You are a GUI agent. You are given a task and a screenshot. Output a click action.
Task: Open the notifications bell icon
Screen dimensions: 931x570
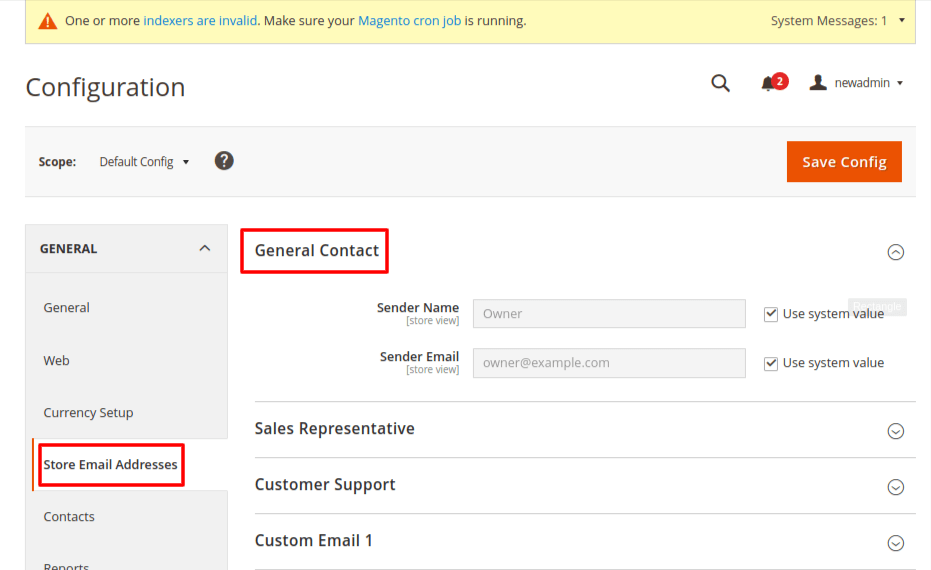[768, 84]
